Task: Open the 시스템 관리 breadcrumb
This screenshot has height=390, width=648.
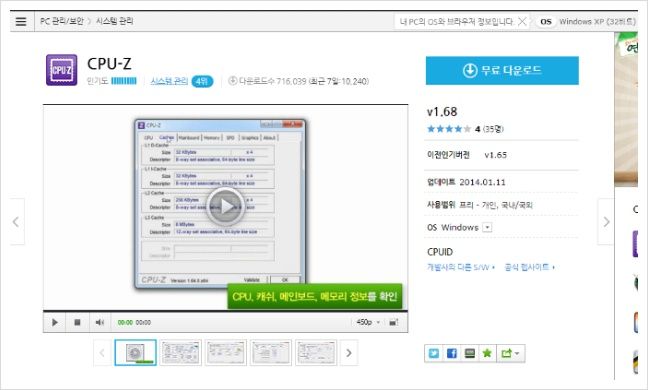Action: click(x=114, y=21)
